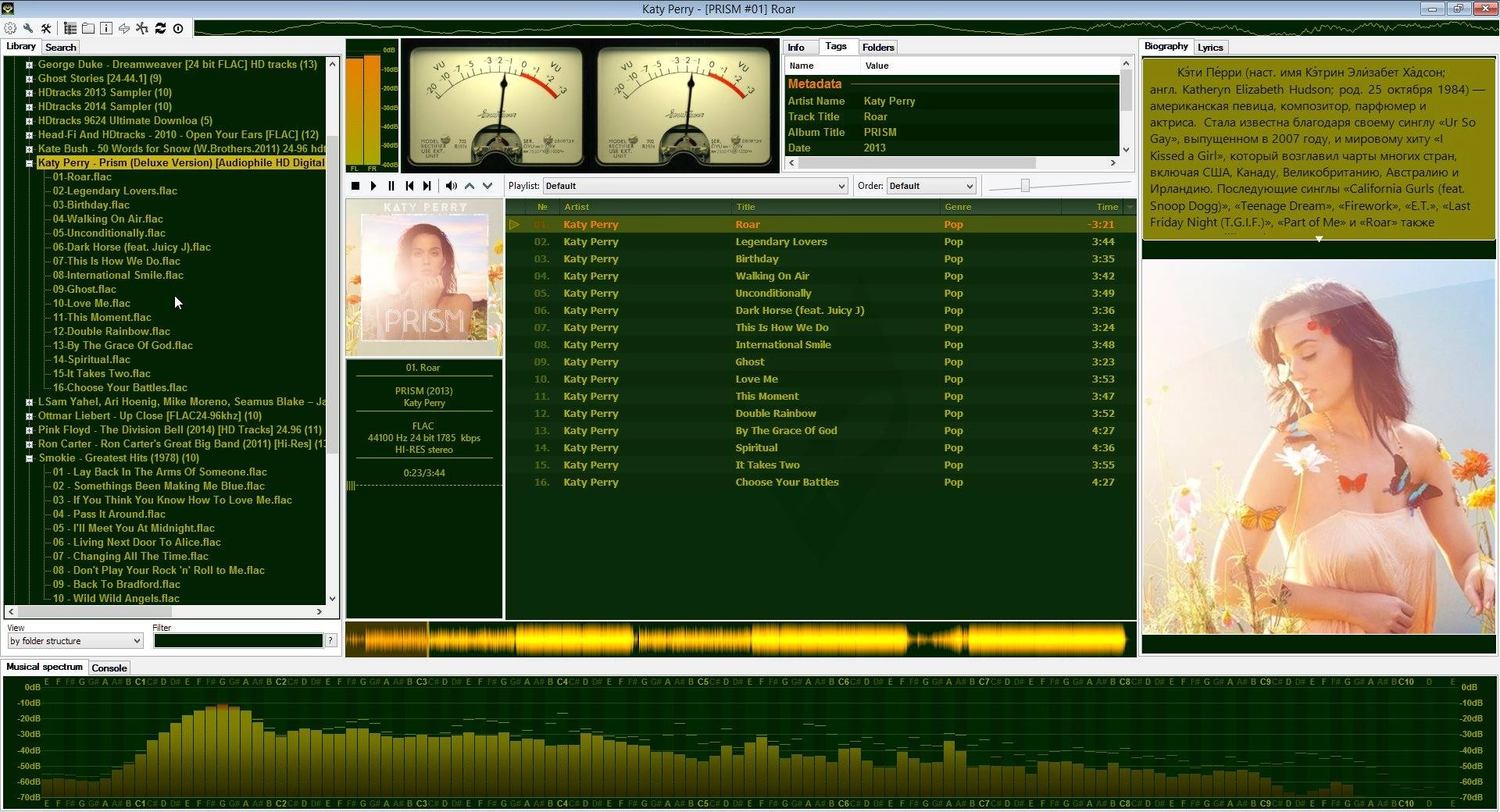Viewport: 1500px width, 812px height.
Task: Click the left arrow of Tags panel scrollbar
Action: pyautogui.click(x=791, y=163)
